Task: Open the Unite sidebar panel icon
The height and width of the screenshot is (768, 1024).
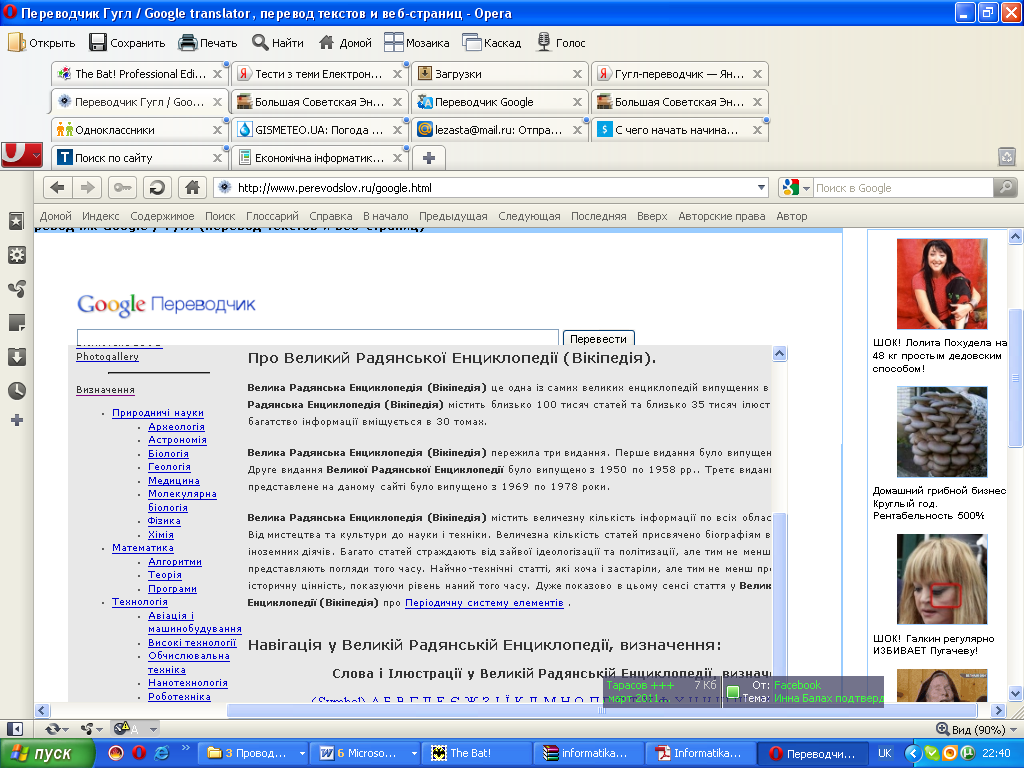Action: coord(17,289)
